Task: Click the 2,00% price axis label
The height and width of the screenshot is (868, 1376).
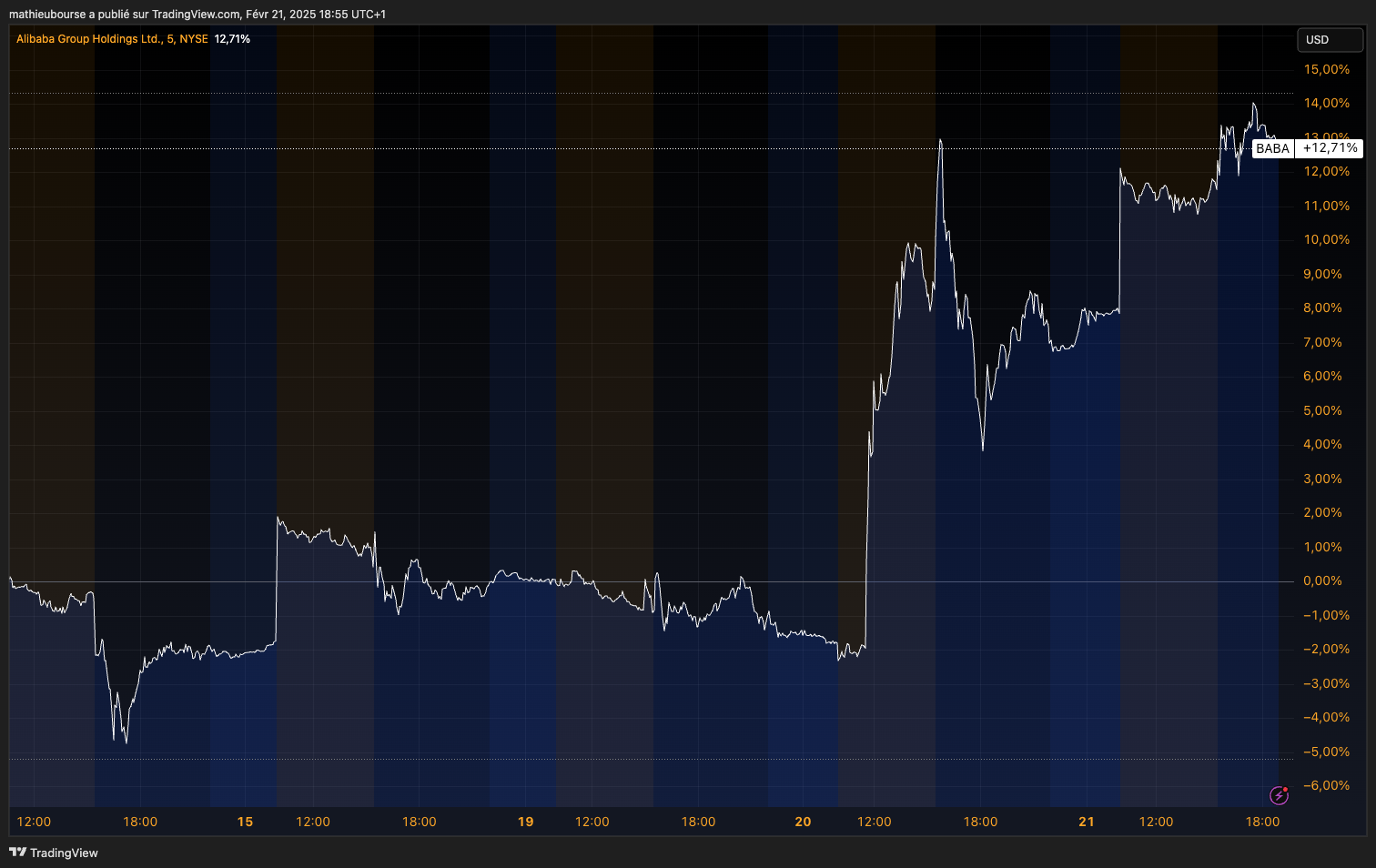Action: tap(1323, 512)
